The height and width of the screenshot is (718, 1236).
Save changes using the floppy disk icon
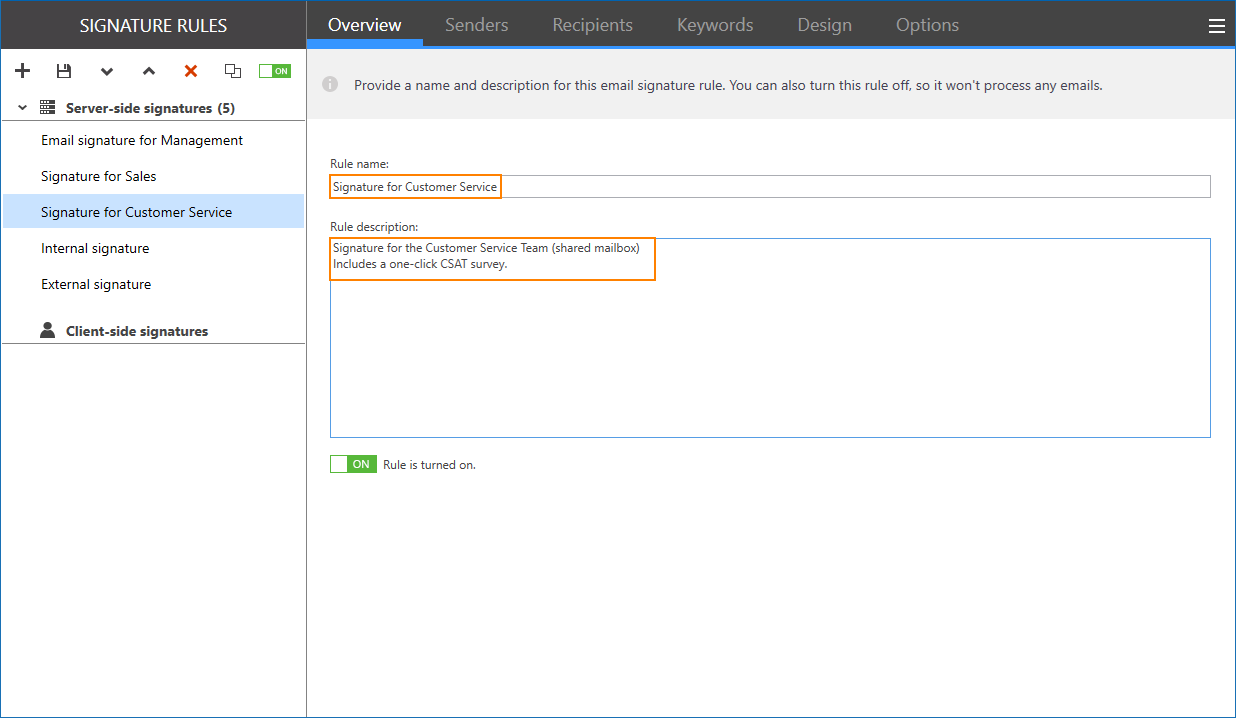coord(64,70)
